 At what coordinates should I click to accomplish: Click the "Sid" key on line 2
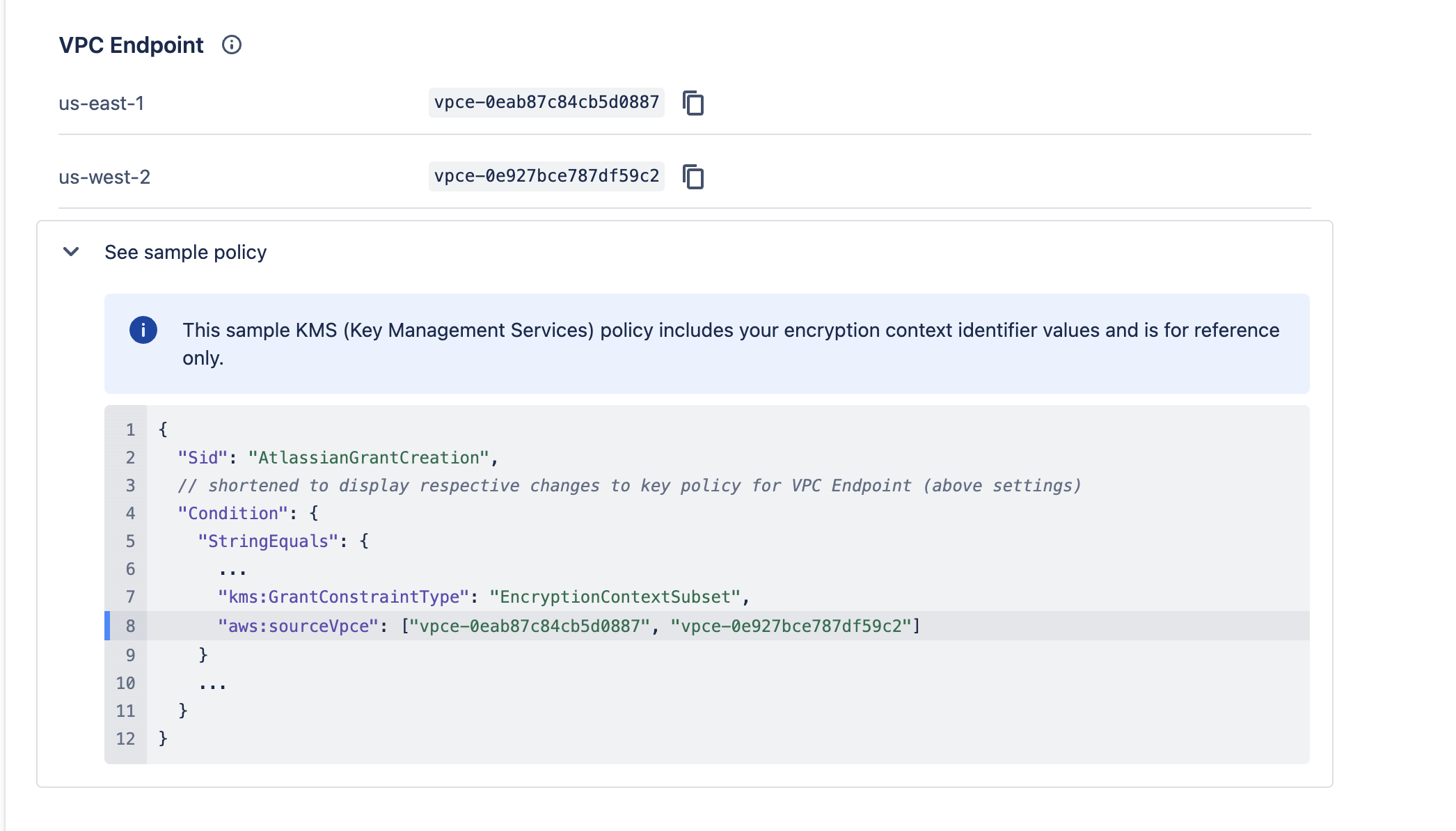[x=203, y=458]
